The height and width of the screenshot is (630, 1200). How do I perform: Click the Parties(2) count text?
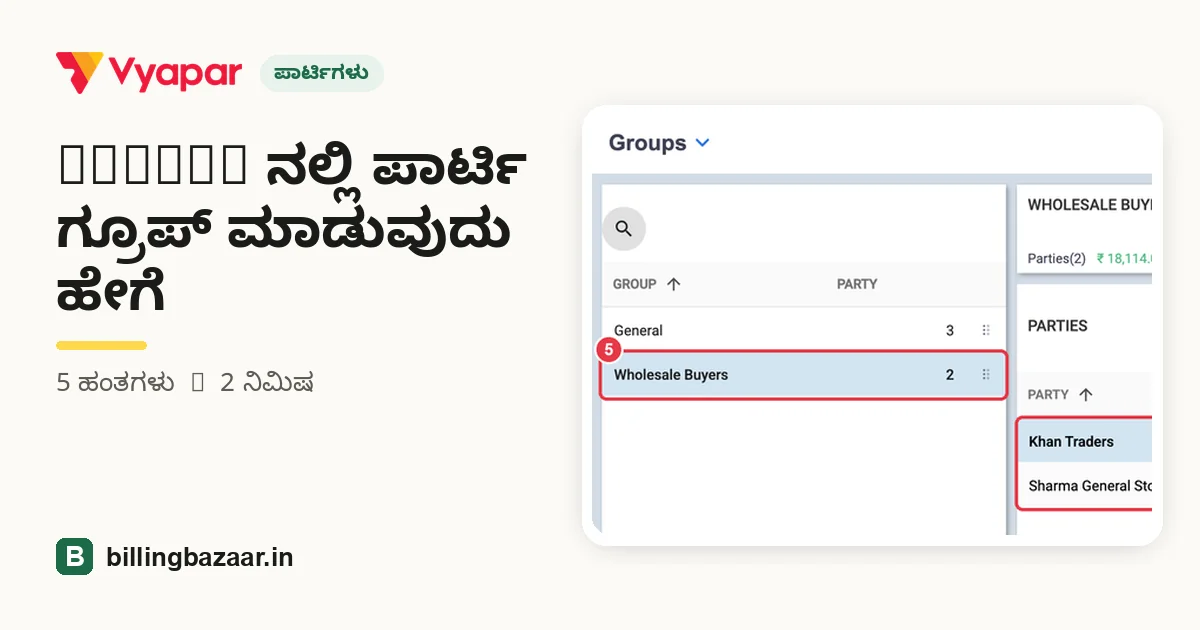click(x=1057, y=258)
